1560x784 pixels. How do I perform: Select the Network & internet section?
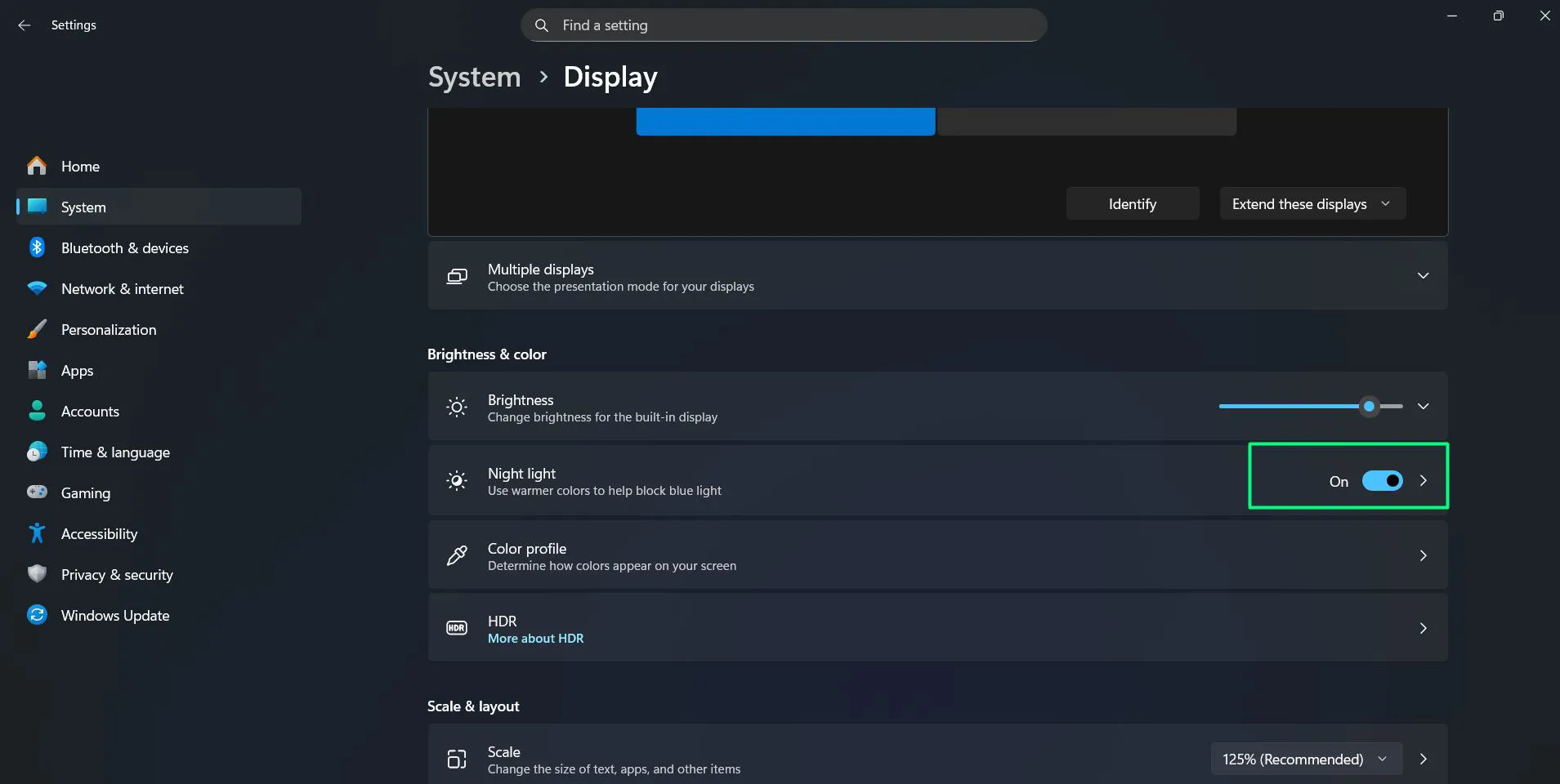coord(122,288)
